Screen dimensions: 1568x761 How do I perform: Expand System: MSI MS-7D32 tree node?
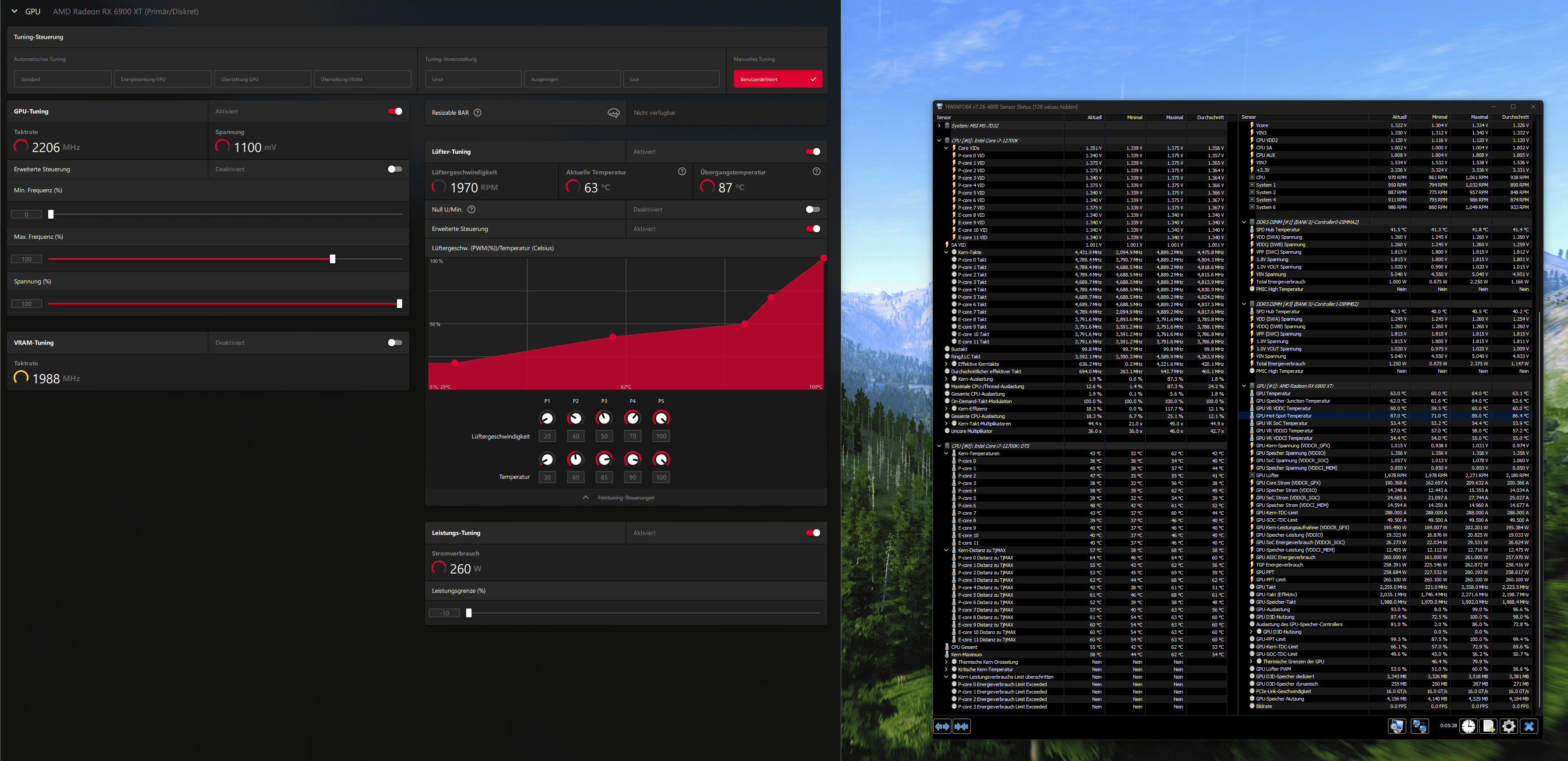(x=939, y=125)
